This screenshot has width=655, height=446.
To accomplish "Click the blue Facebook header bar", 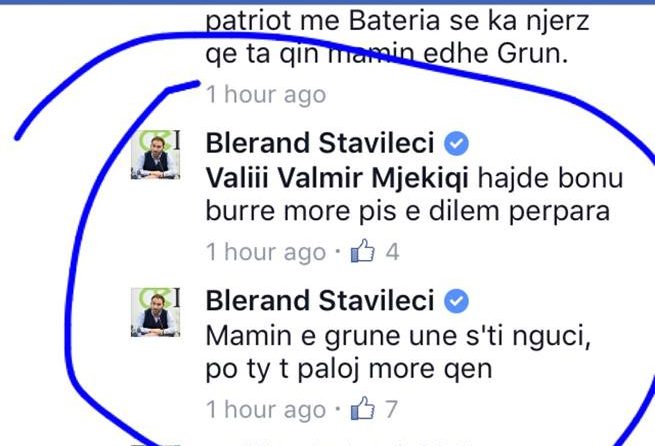I will [x=328, y=2].
